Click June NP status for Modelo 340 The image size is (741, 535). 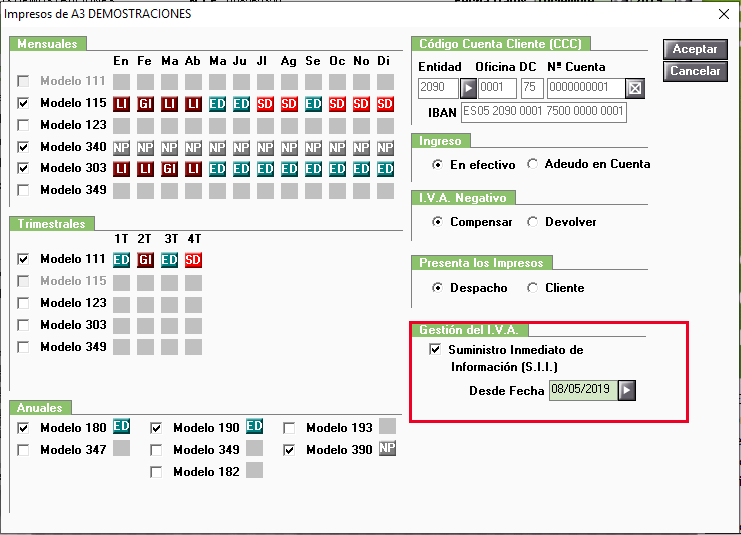(x=241, y=147)
